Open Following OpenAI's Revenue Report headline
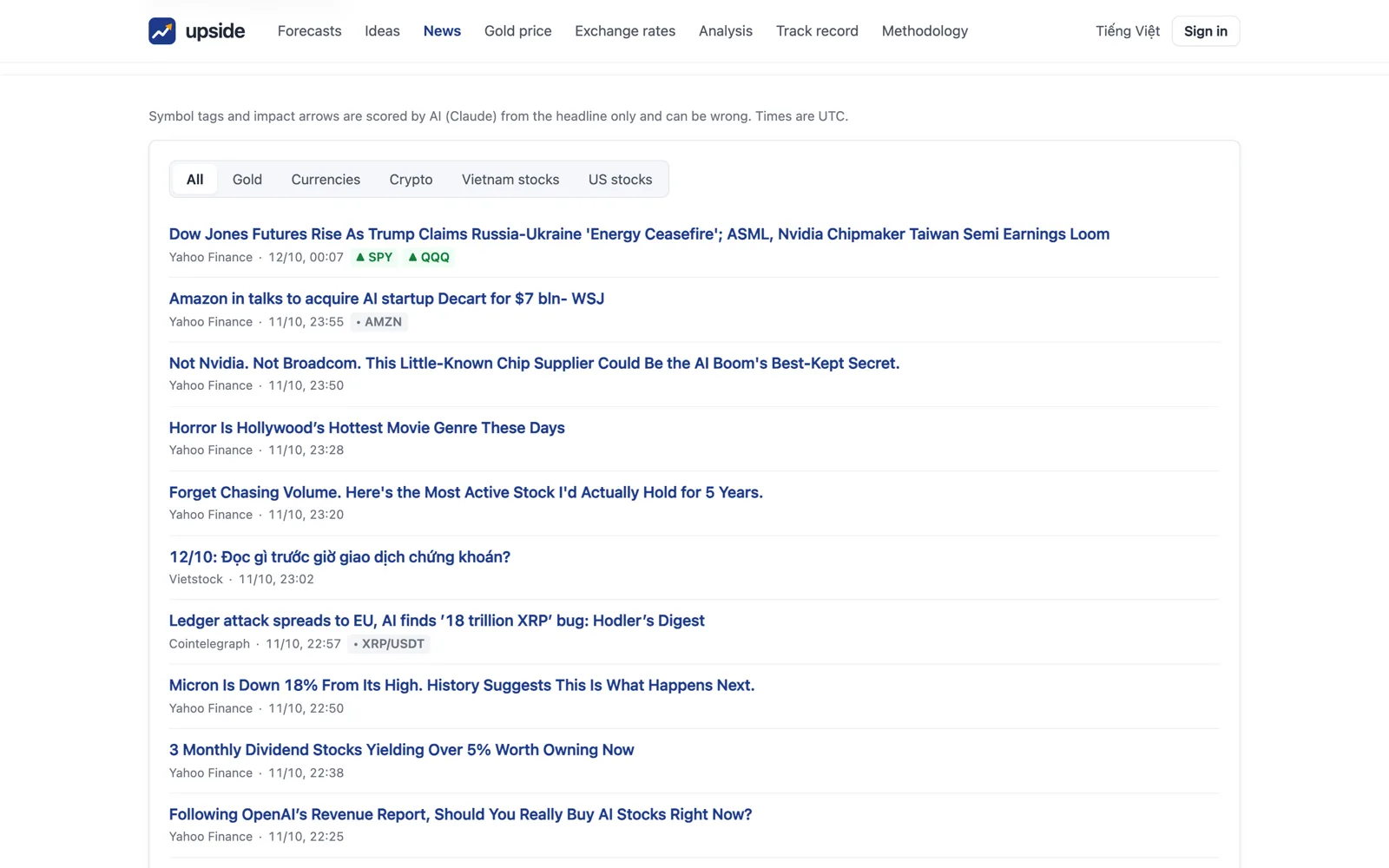Screen dimensions: 1389x868 point(460,814)
